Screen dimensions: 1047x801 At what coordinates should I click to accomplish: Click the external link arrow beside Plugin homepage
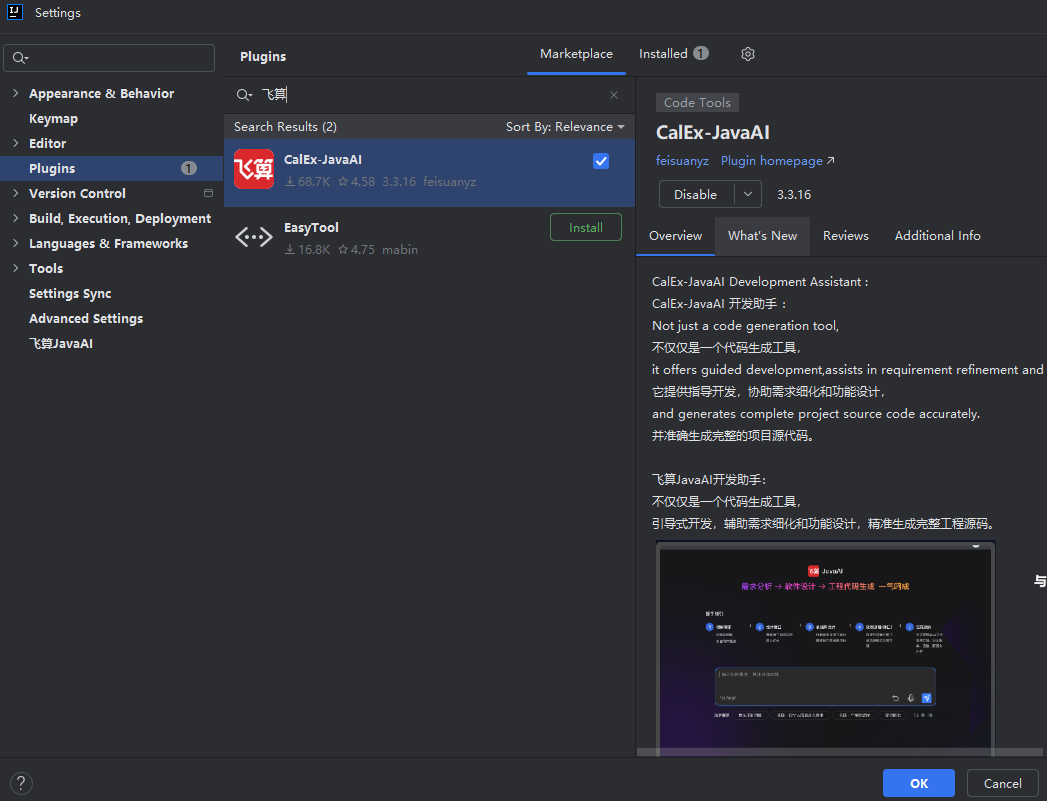point(831,161)
